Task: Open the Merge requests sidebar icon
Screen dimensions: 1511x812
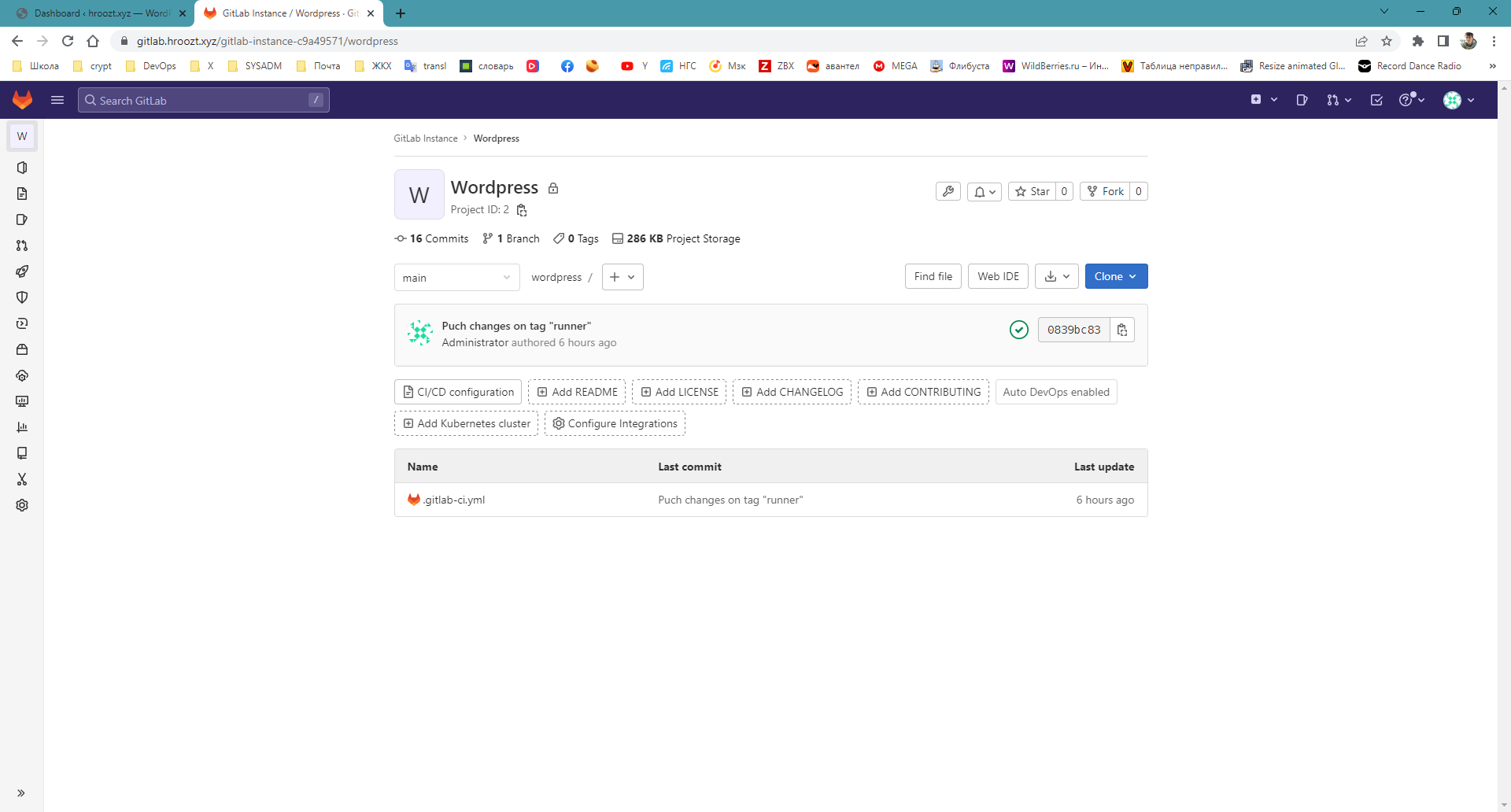Action: pos(21,245)
